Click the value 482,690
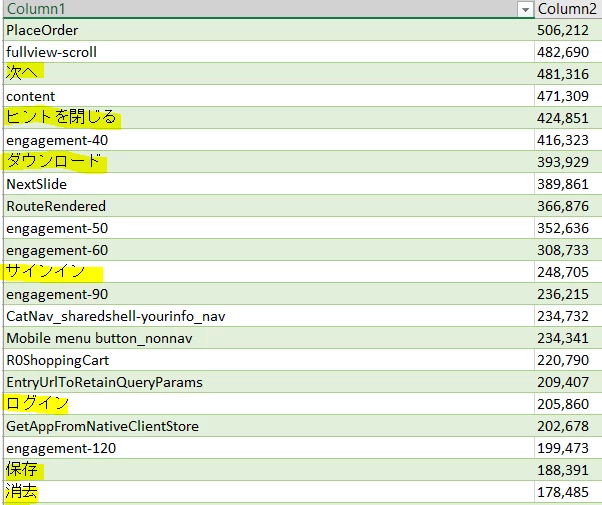The height and width of the screenshot is (505, 602). coord(562,52)
